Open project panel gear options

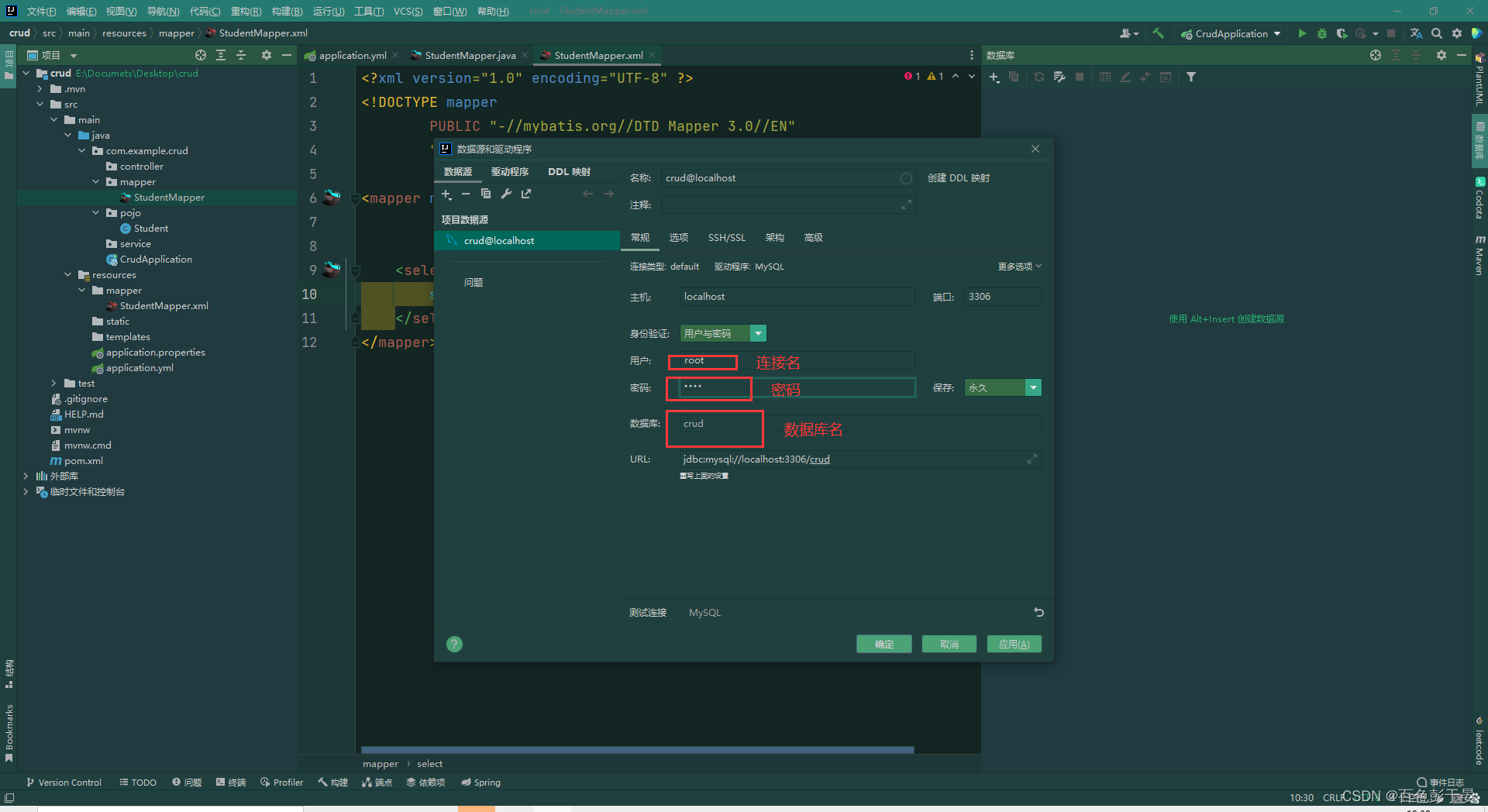coord(267,55)
